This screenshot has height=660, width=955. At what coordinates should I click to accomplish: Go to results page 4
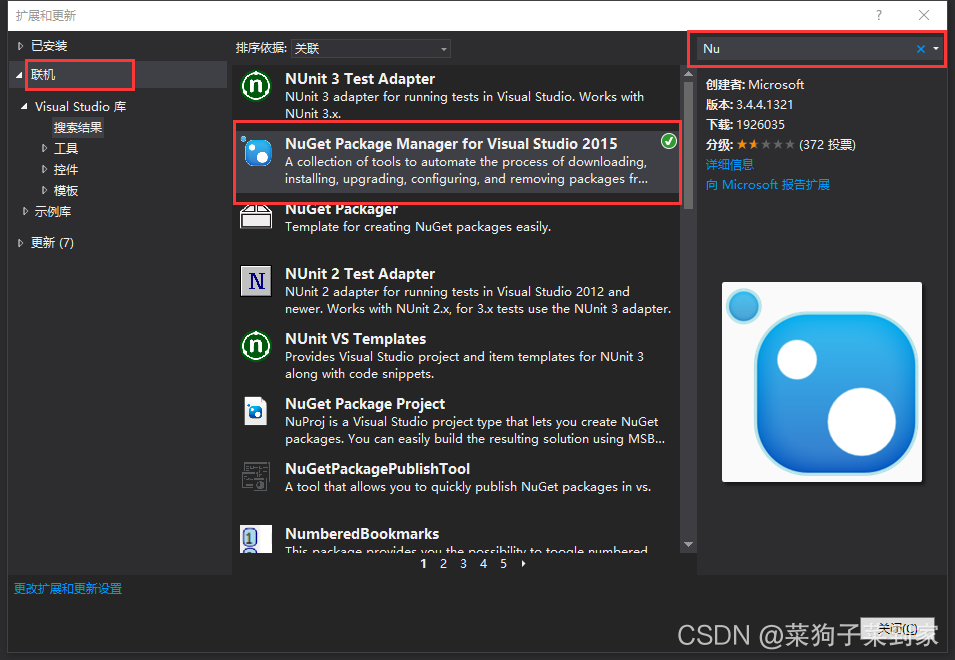coord(484,564)
